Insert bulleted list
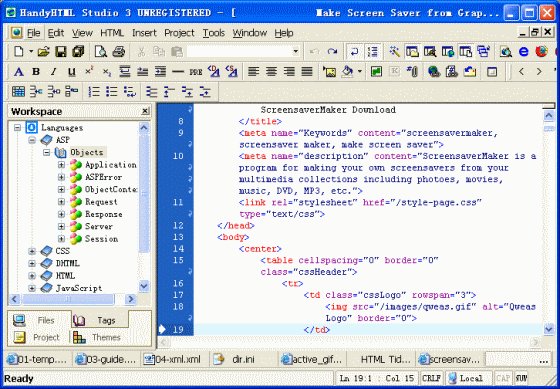This screenshot has width=560, height=389. (112, 91)
